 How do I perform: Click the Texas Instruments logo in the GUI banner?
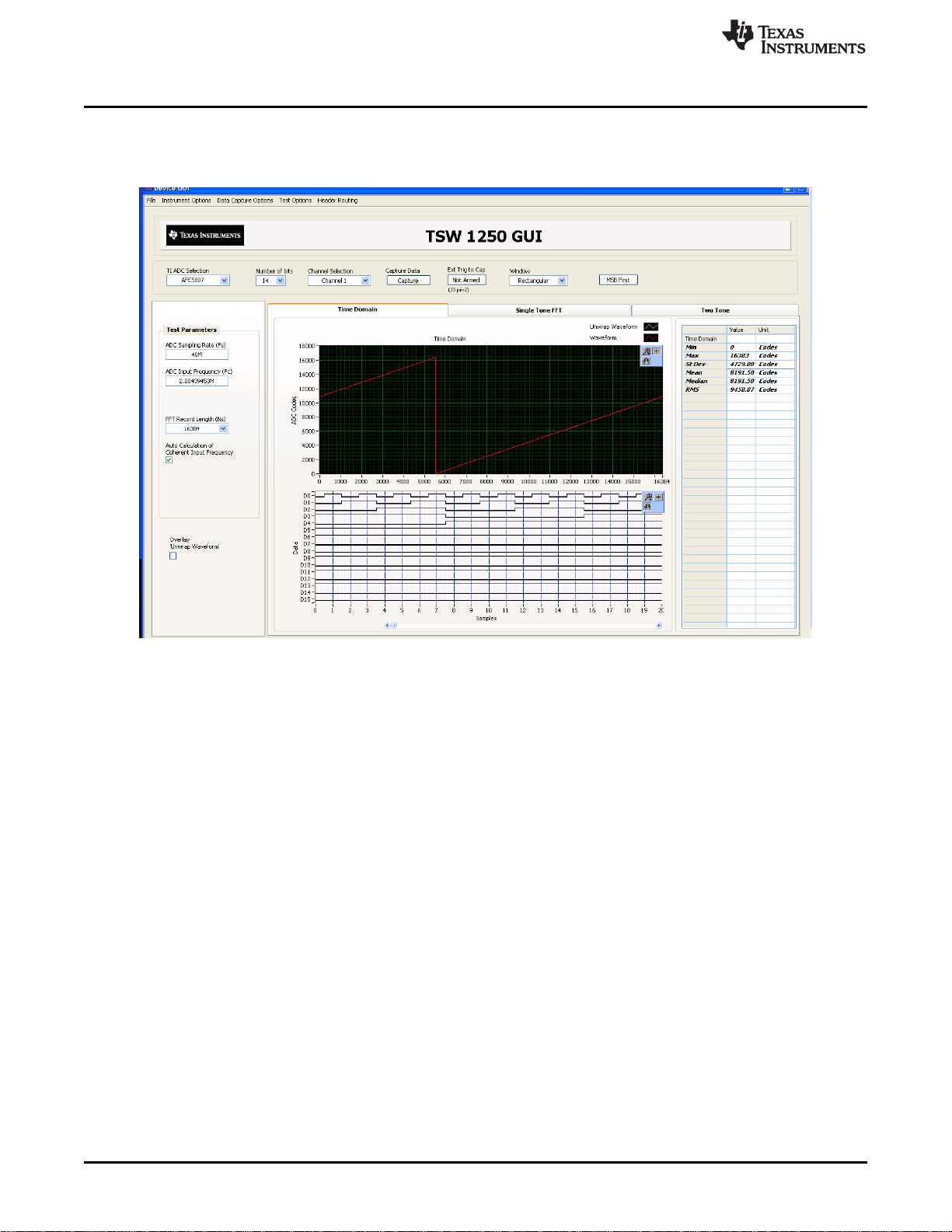tap(205, 235)
